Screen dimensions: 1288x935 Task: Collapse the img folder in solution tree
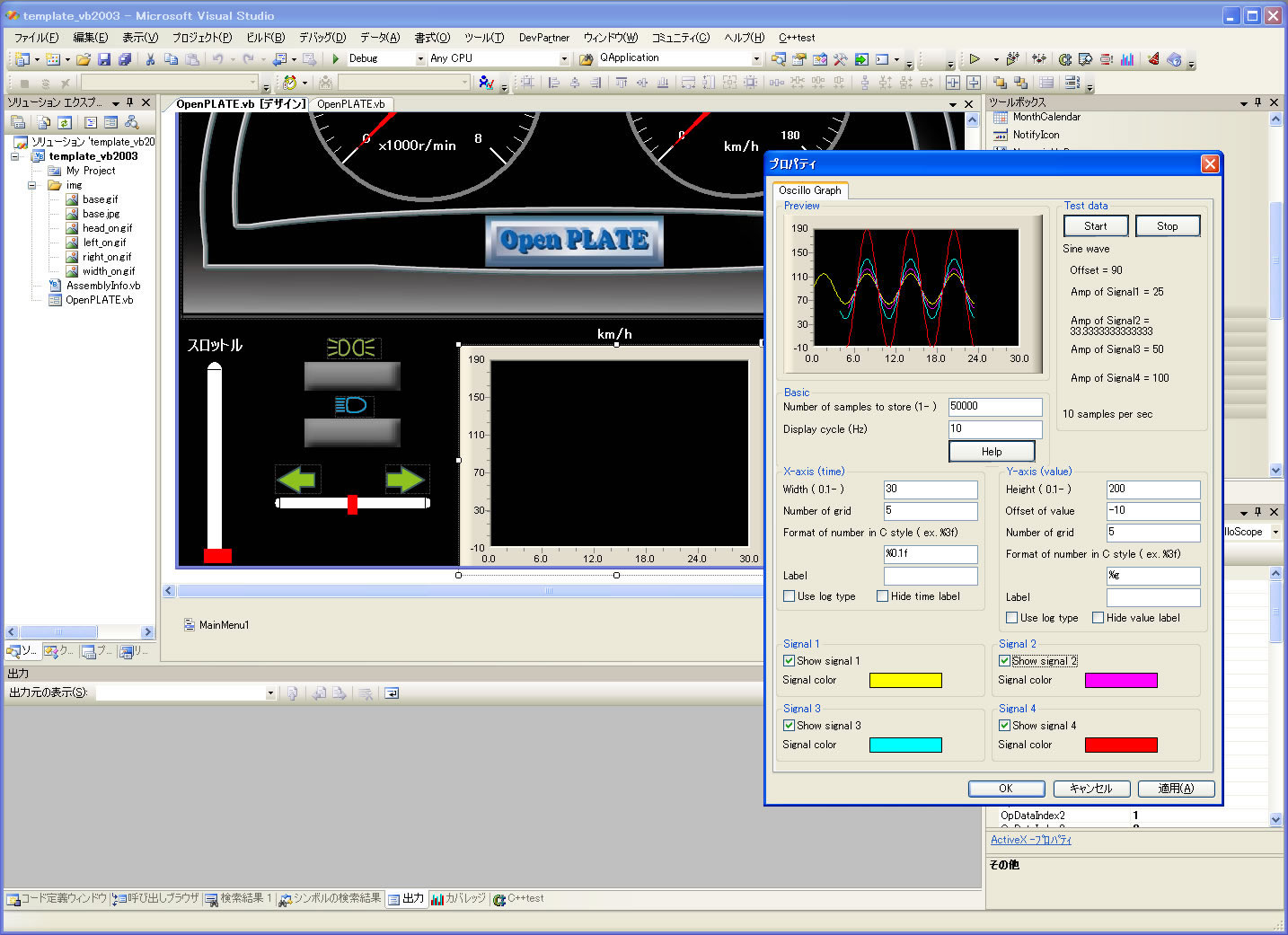(x=32, y=185)
